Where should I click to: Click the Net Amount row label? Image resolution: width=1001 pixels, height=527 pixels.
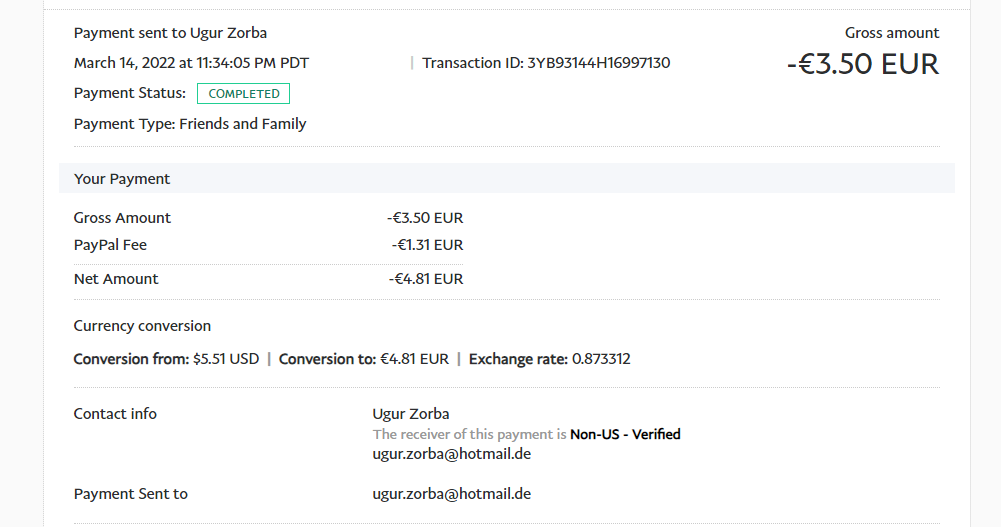point(116,279)
